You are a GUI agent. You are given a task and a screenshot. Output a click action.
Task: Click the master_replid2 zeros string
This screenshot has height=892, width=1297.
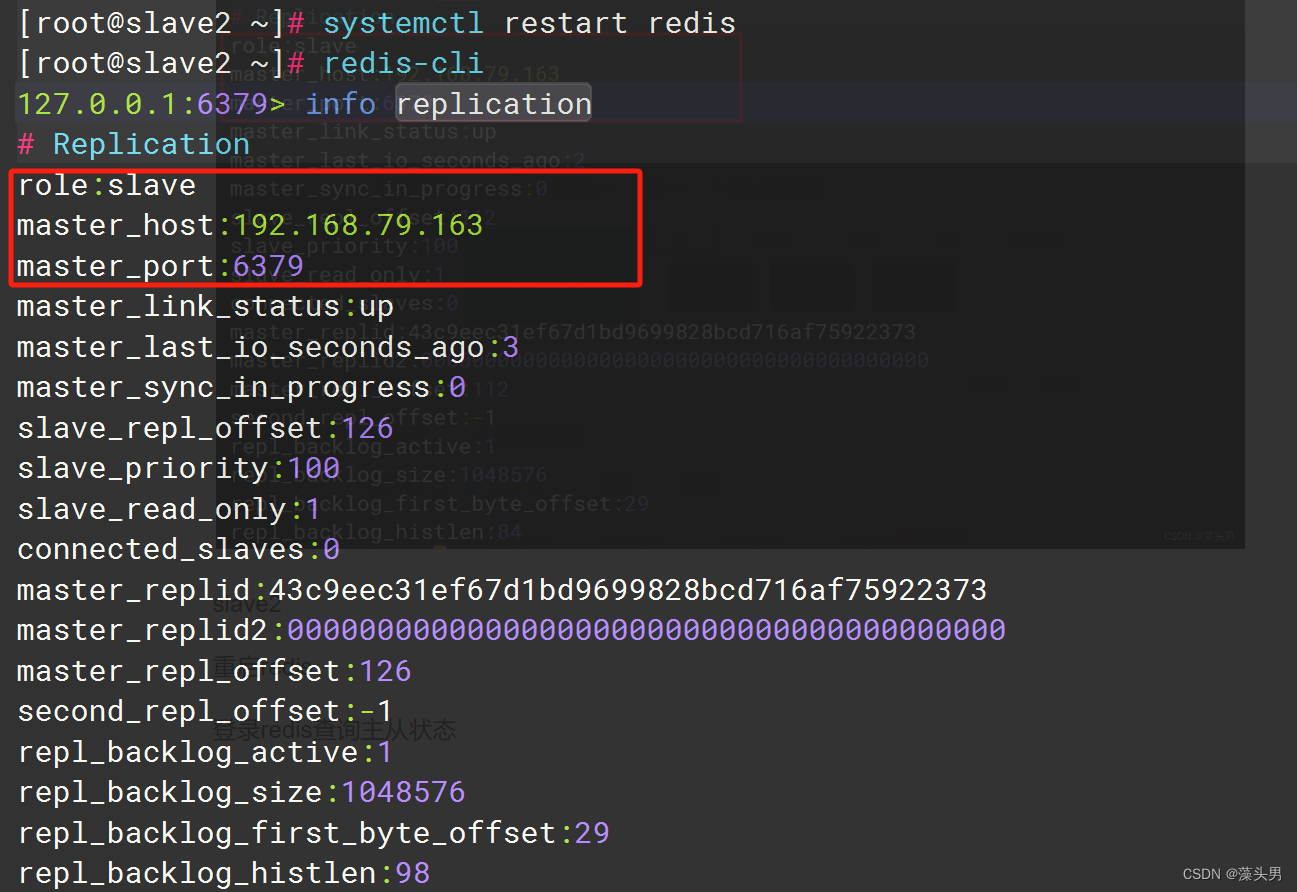pyautogui.click(x=640, y=629)
